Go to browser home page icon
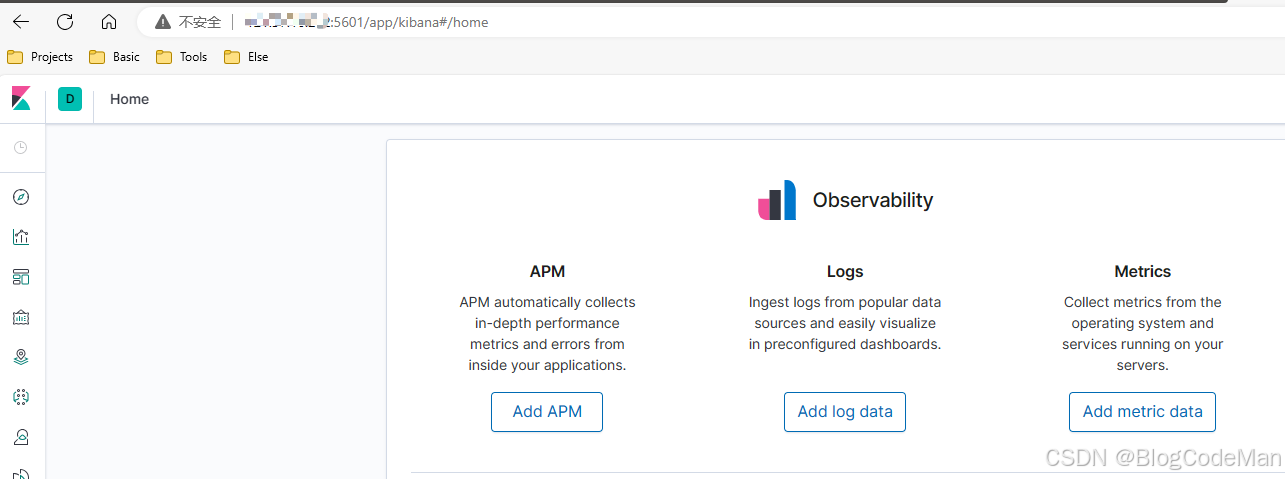 (x=109, y=21)
